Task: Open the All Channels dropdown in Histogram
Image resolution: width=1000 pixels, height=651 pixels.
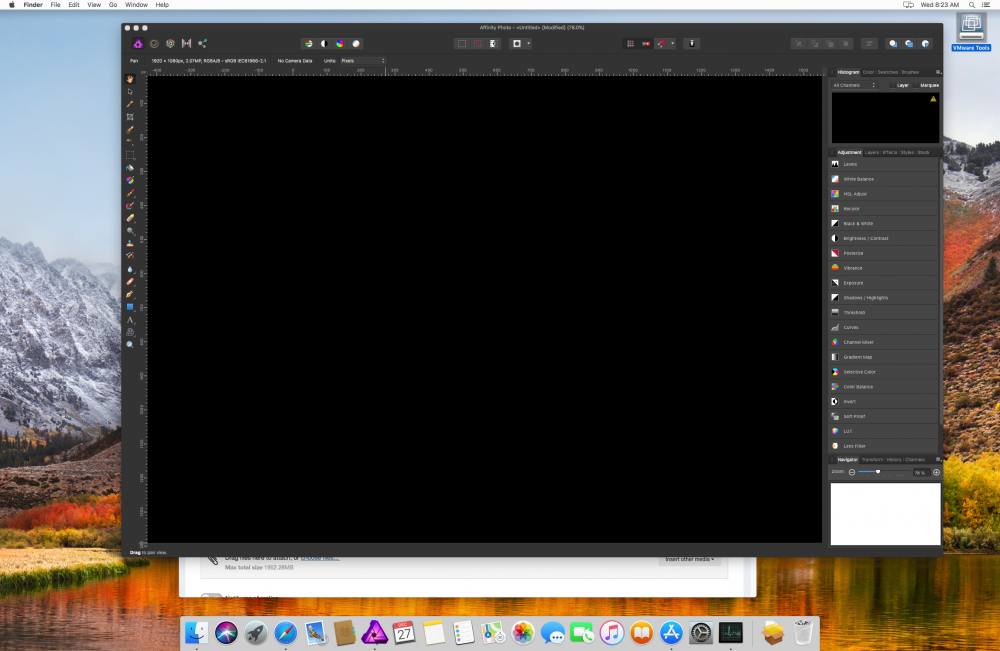Action: click(855, 85)
